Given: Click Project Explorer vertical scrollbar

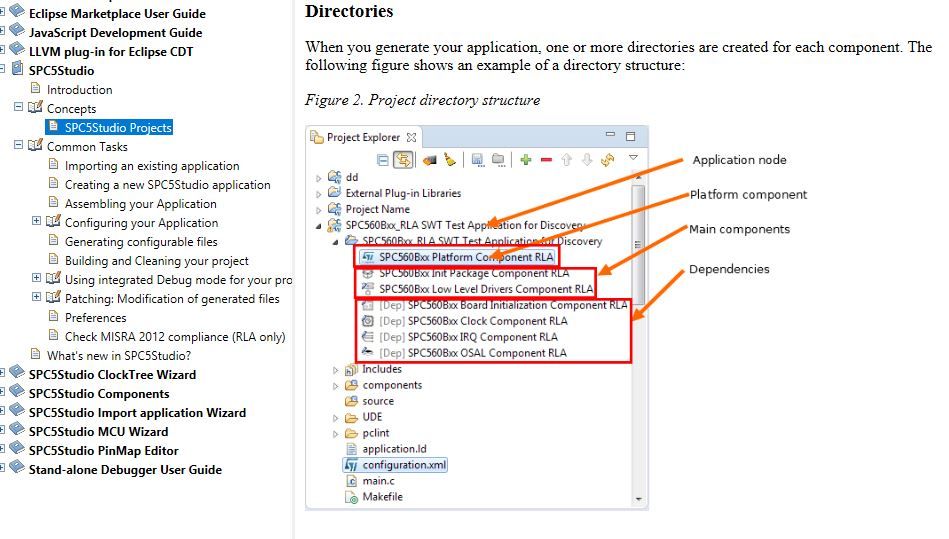Looking at the screenshot, I should coord(638,338).
